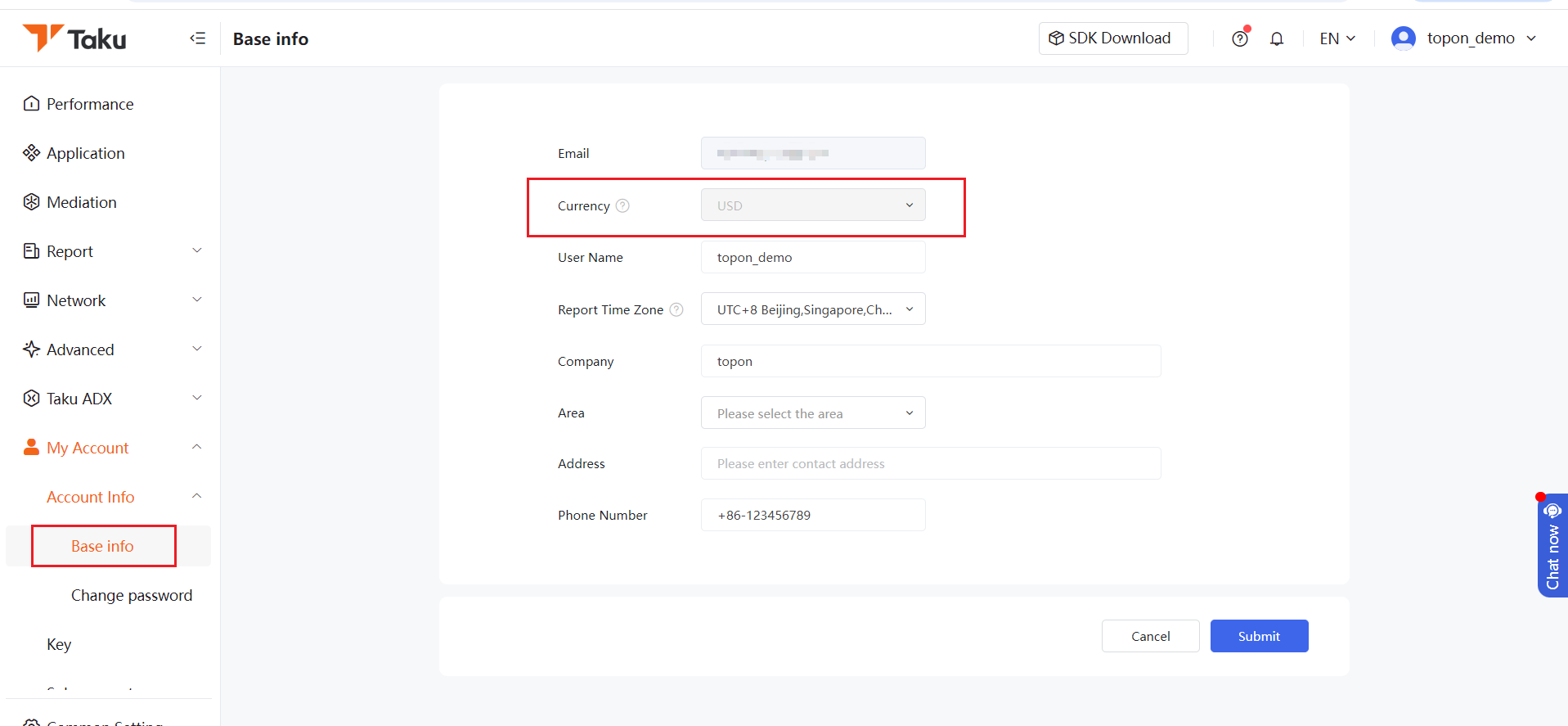Expand the Report menu chevron
The height and width of the screenshot is (726, 1568).
coord(197,250)
